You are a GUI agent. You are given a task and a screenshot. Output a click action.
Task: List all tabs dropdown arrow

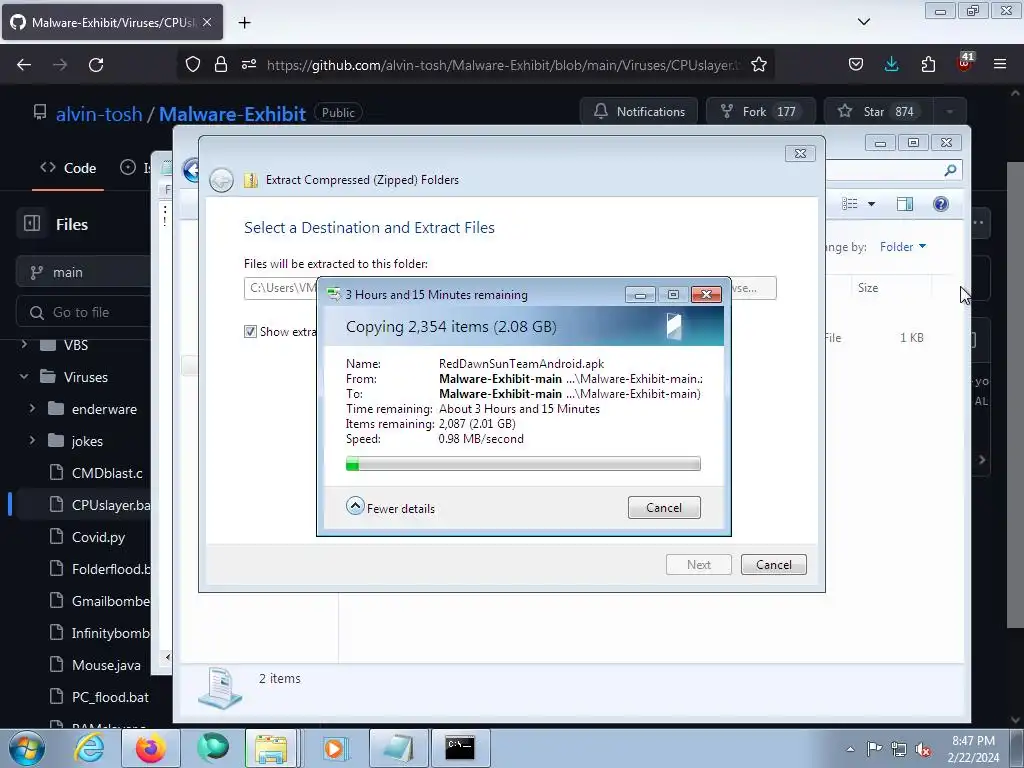pyautogui.click(x=863, y=22)
